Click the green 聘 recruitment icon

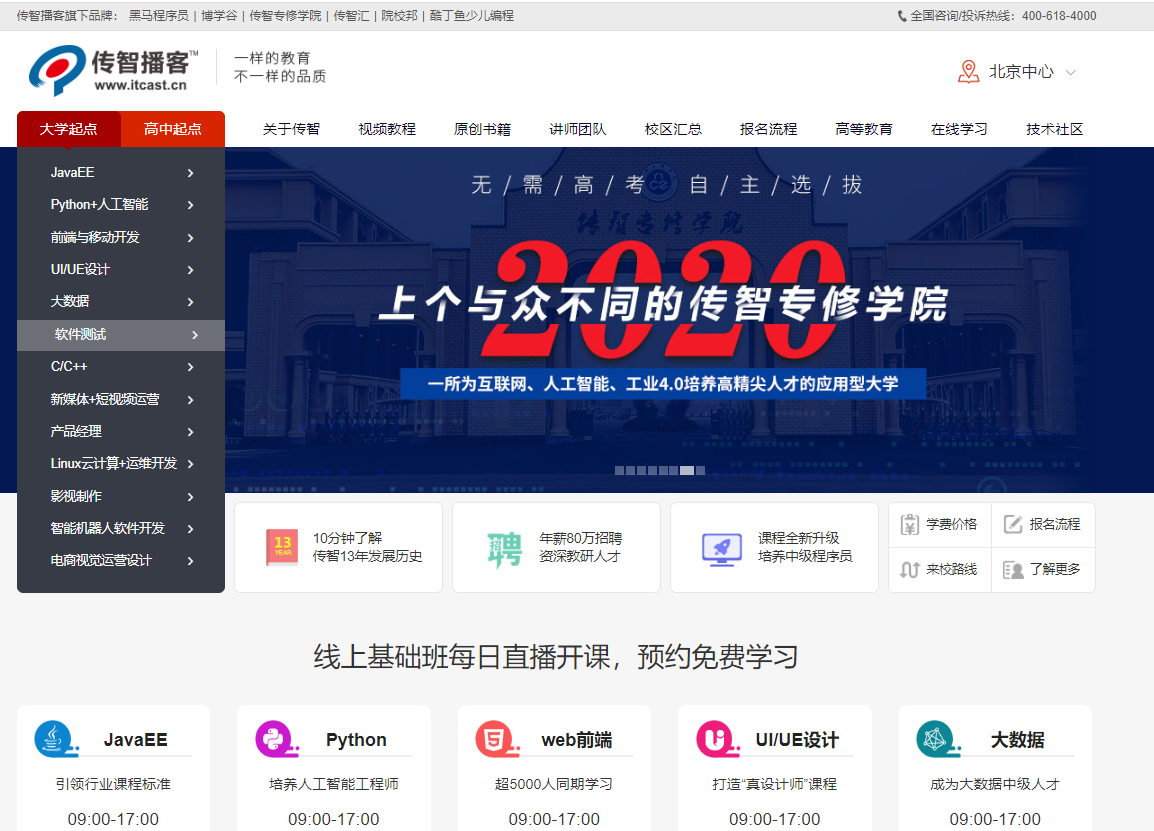tap(504, 548)
